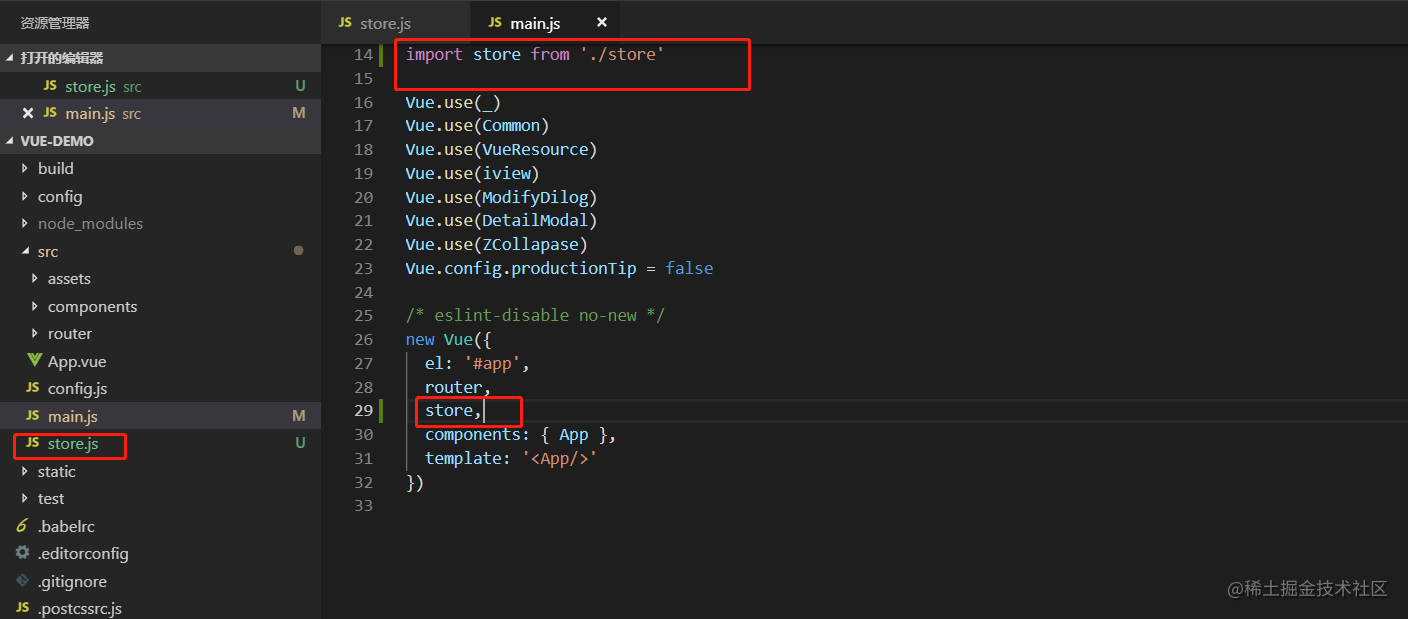Image resolution: width=1408 pixels, height=619 pixels.
Task: Click the 资源管理器 panel title
Action: pyautogui.click(x=55, y=22)
